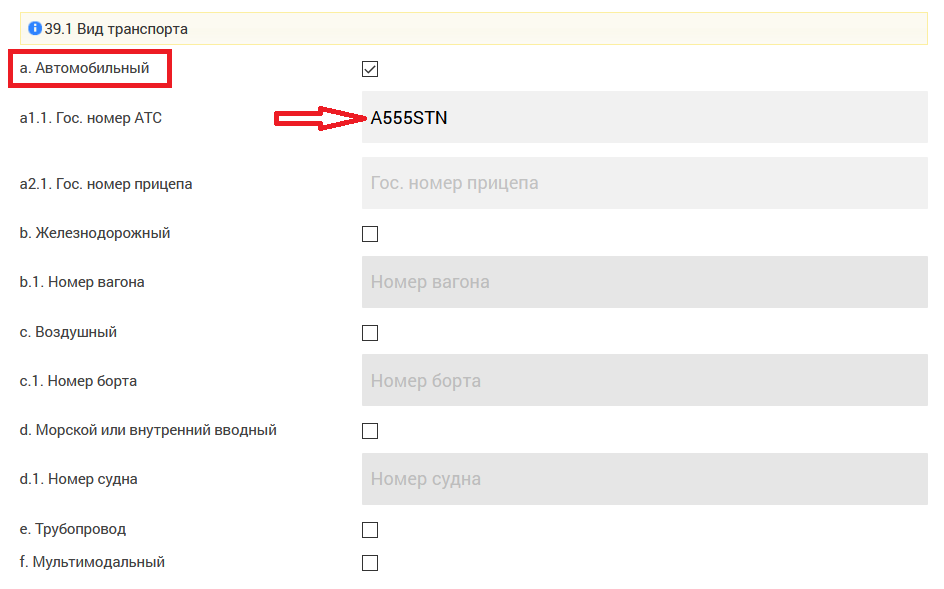Image resolution: width=944 pixels, height=589 pixels.
Task: Click the b. Железнодорожный label
Action: pyautogui.click(x=95, y=233)
